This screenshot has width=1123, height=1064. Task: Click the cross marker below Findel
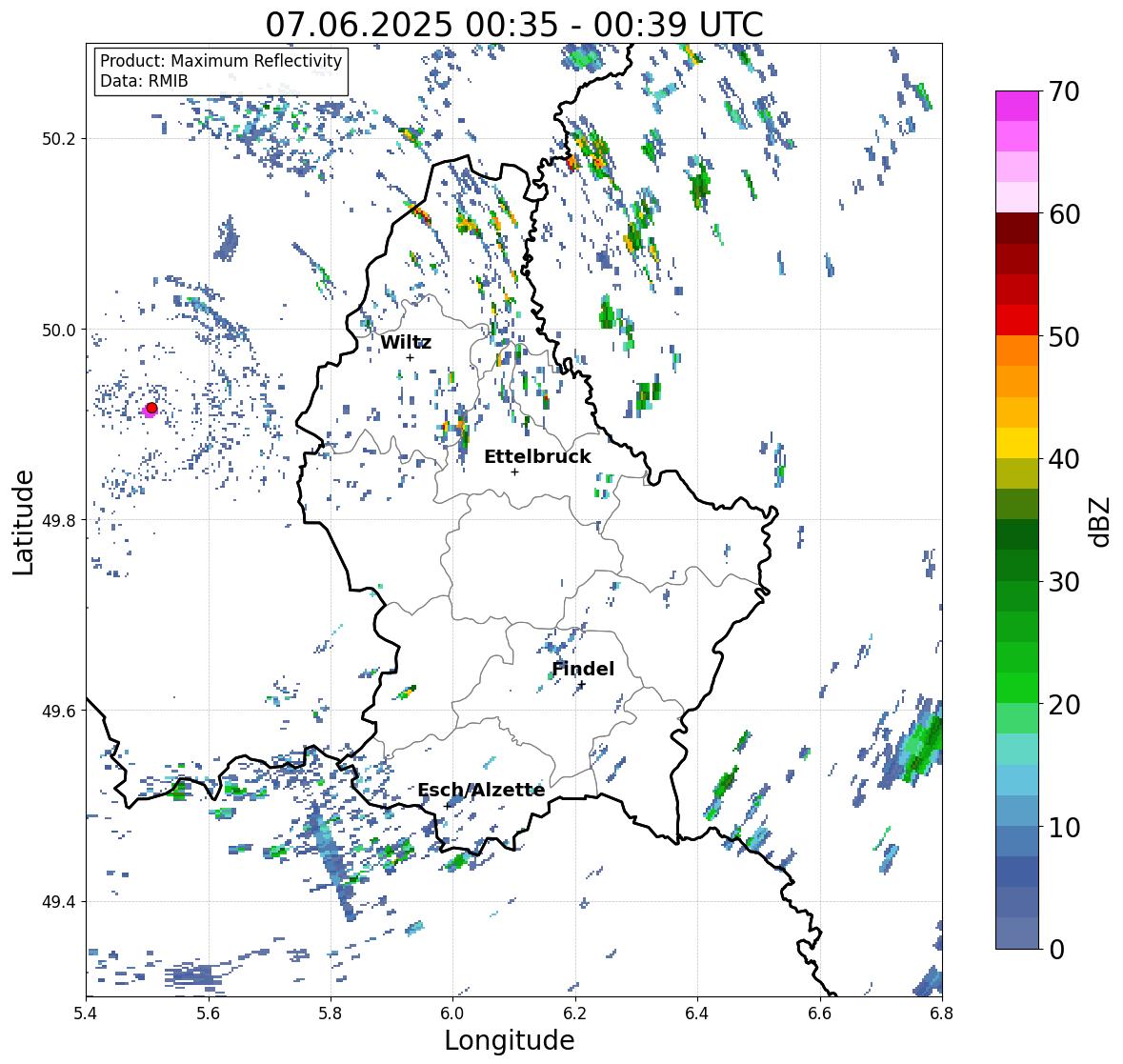[x=582, y=685]
